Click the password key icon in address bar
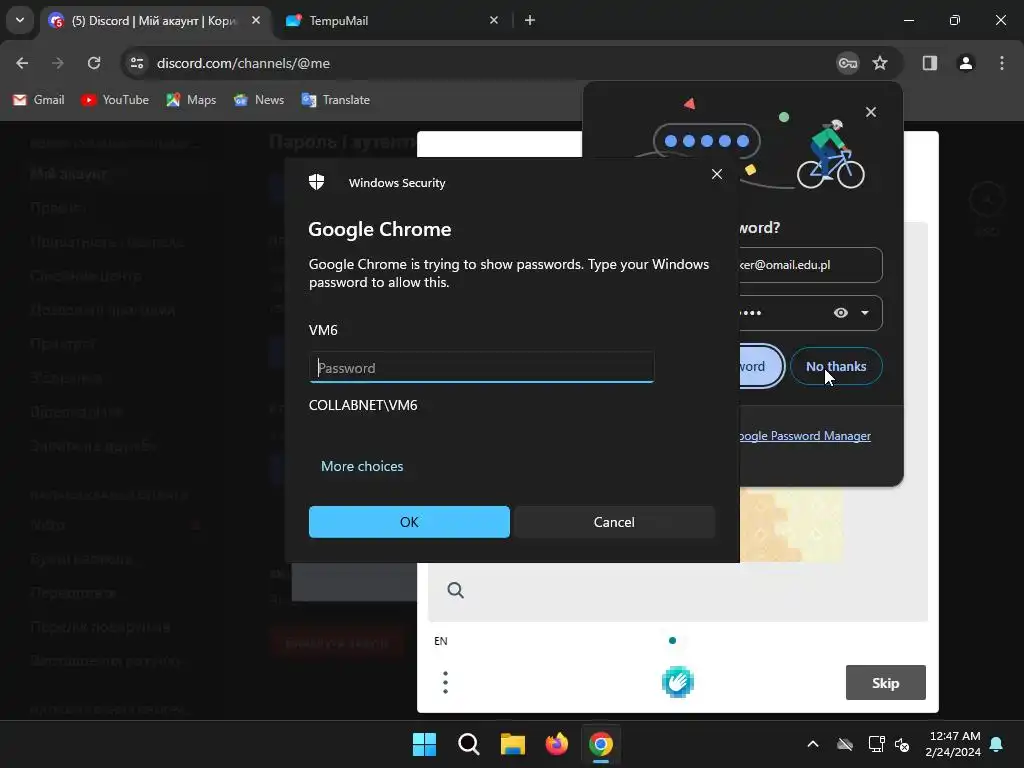The height and width of the screenshot is (768, 1024). point(848,63)
